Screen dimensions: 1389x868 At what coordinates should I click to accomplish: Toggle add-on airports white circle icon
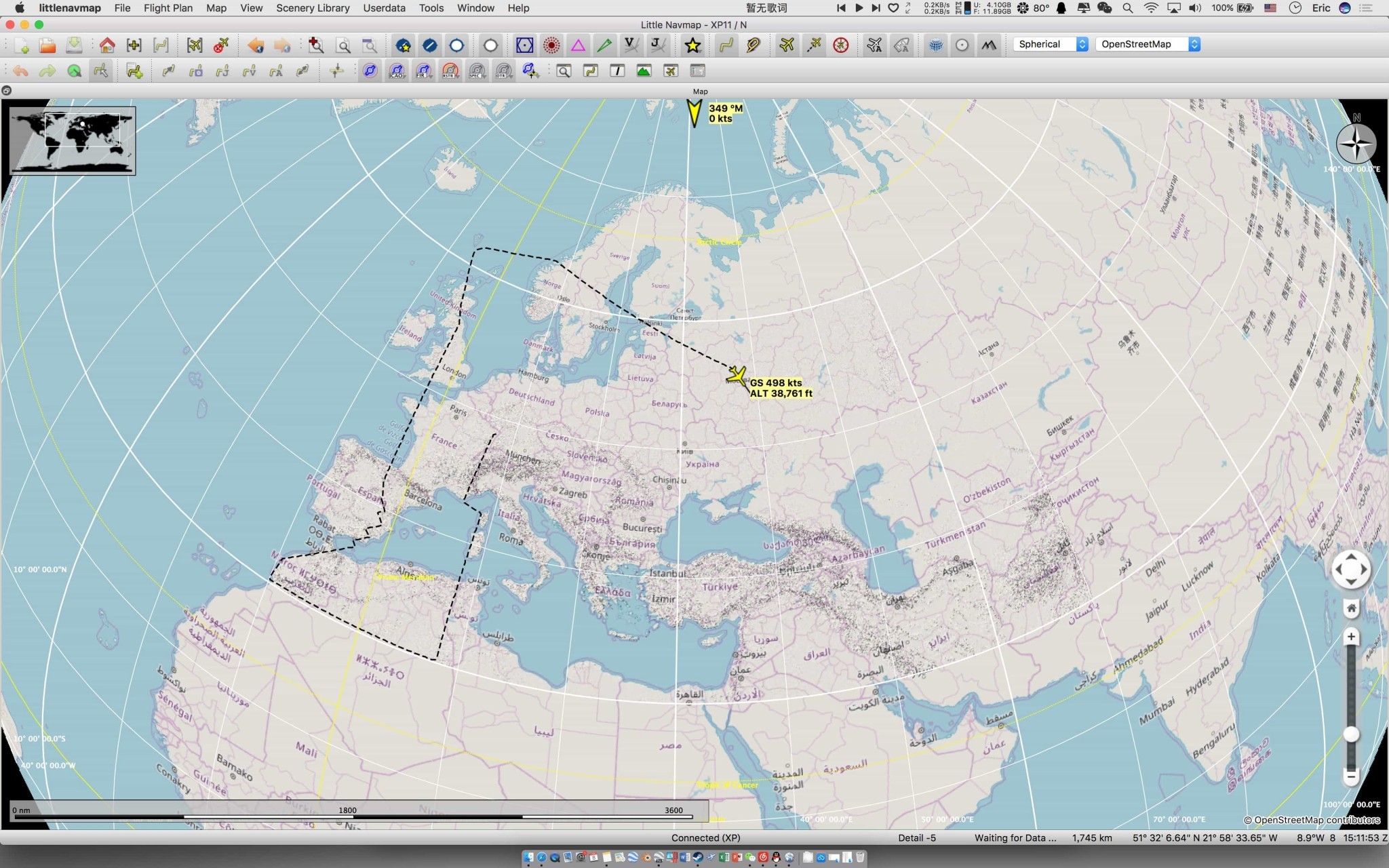coord(490,45)
